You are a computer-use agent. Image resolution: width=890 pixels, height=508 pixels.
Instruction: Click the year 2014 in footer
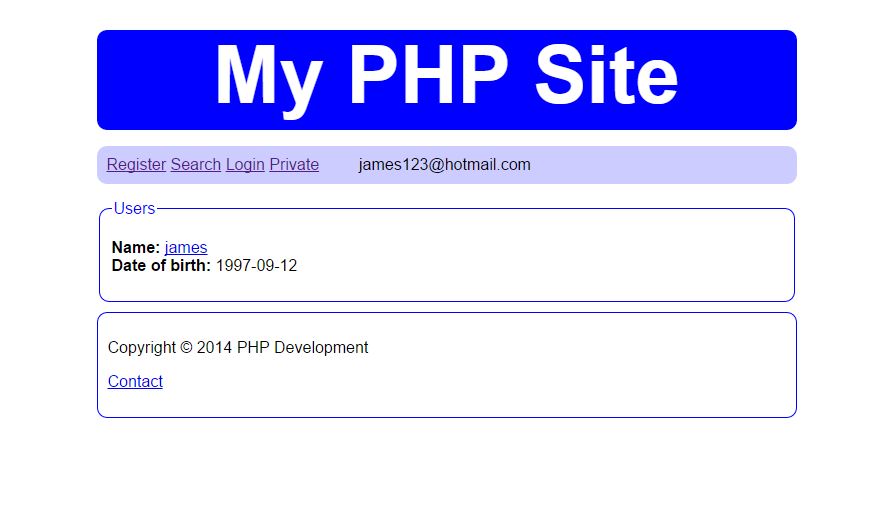(214, 348)
